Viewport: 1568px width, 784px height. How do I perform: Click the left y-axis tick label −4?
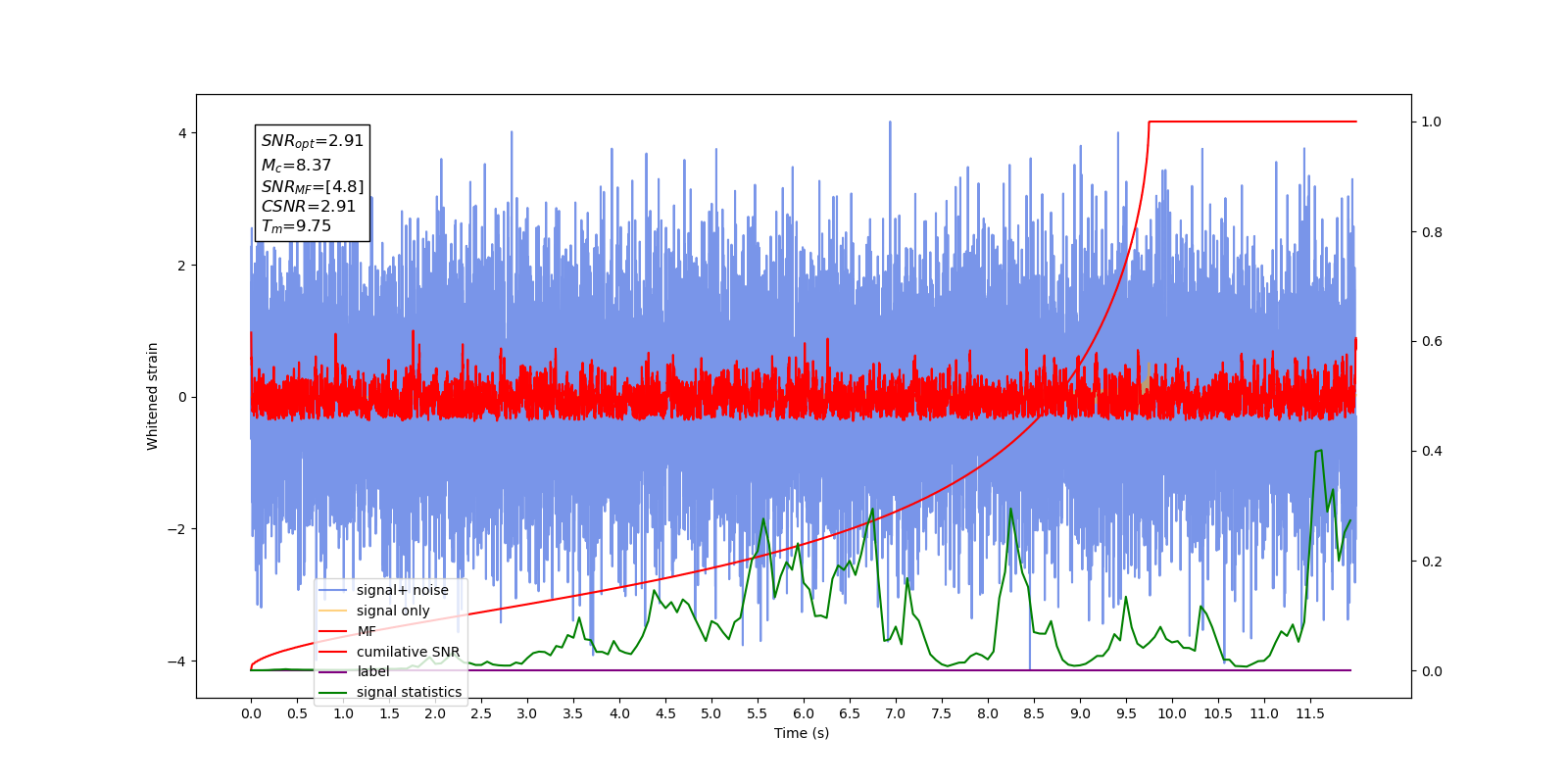tap(177, 661)
